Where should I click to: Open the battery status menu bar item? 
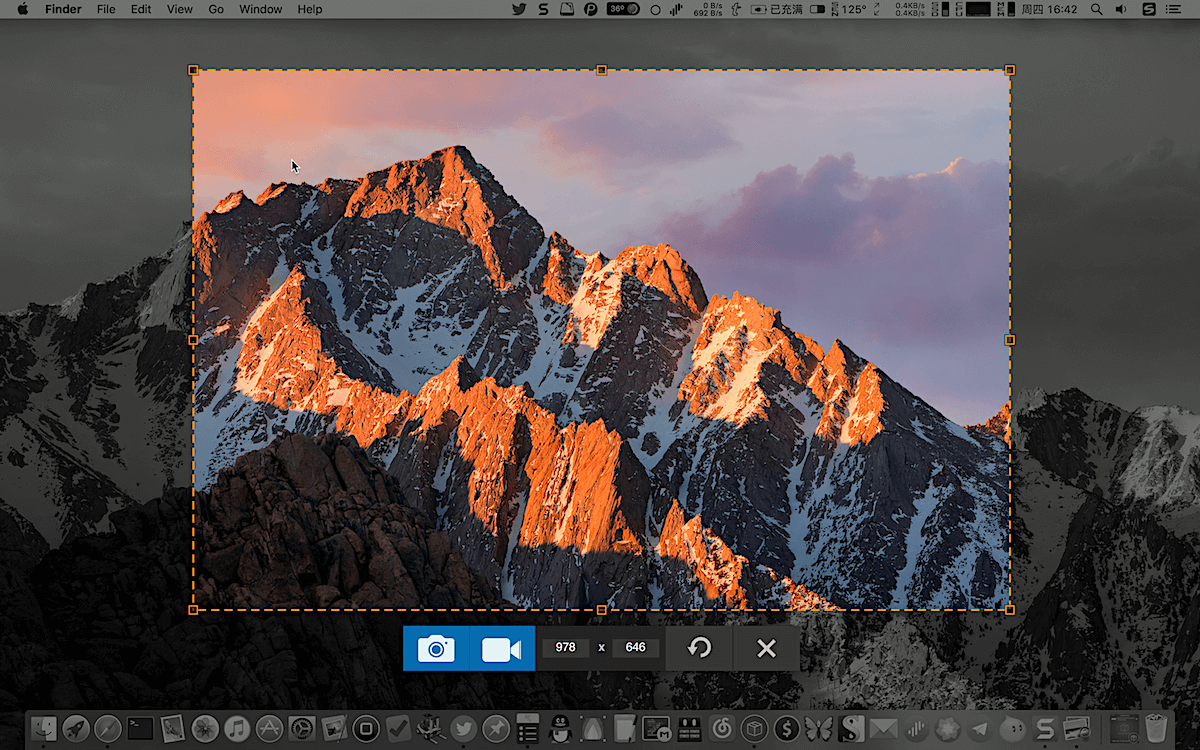(777, 9)
